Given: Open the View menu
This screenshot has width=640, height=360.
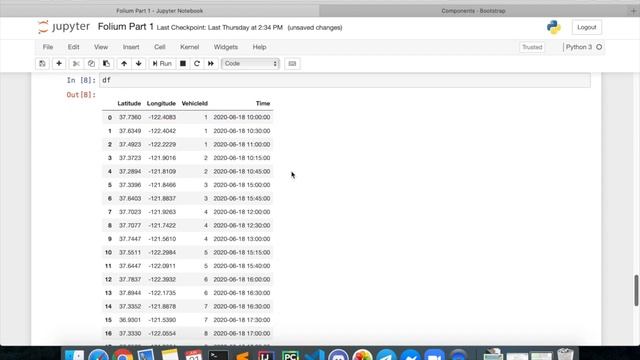Looking at the screenshot, I should [101, 47].
